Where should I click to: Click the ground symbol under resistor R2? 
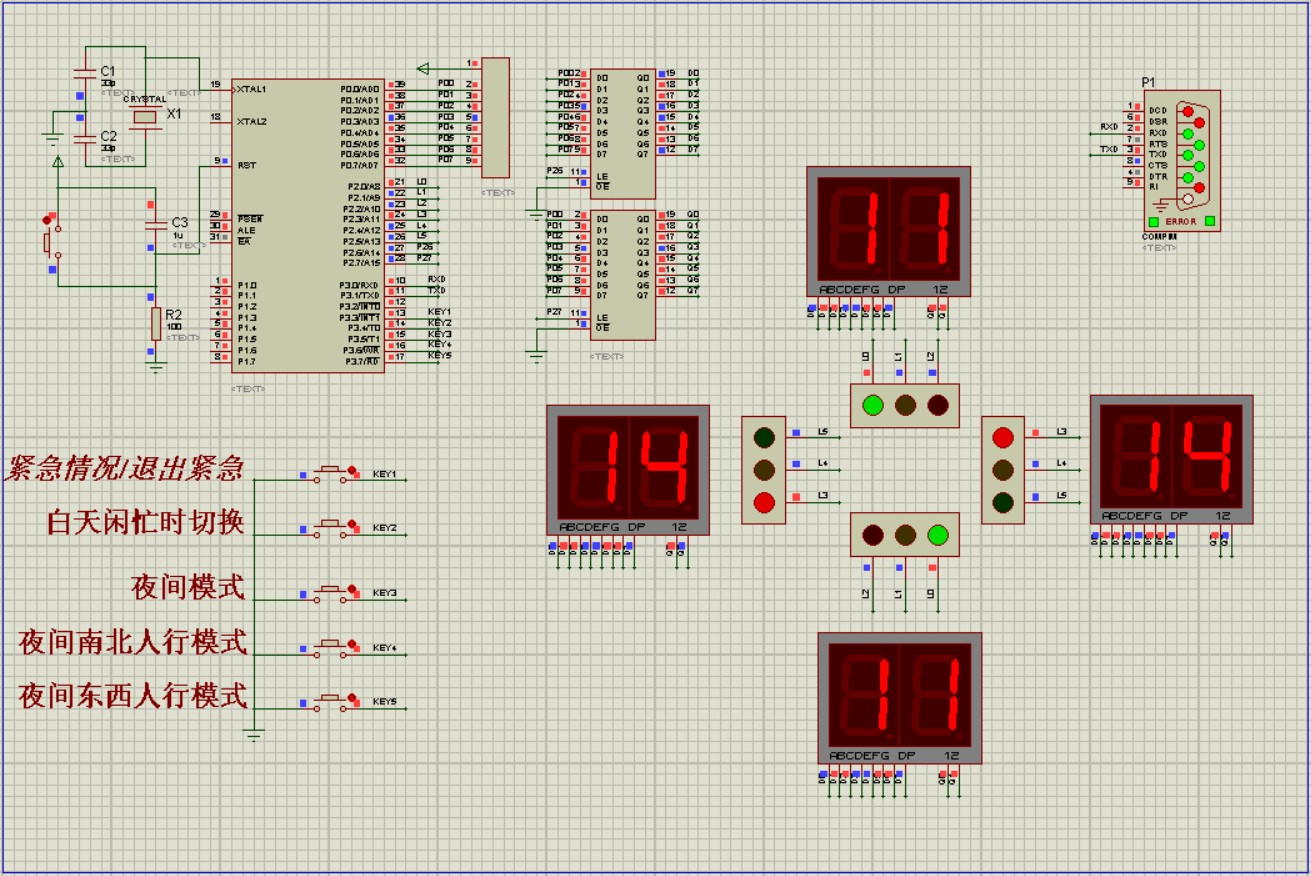[156, 367]
